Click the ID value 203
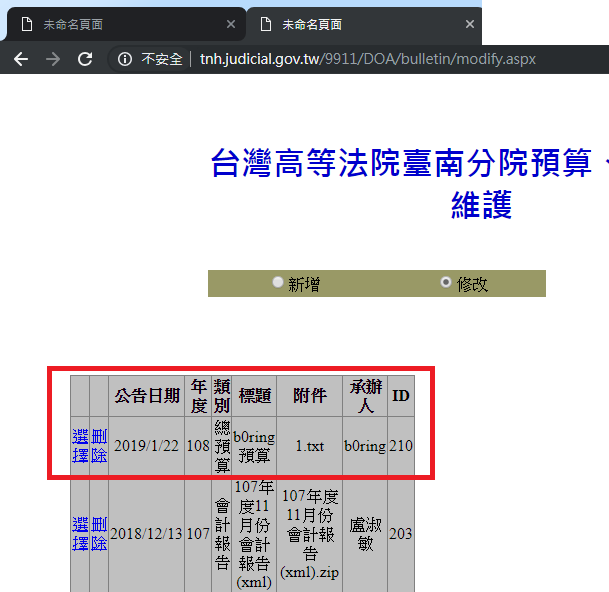Viewport: 609px width, 592px height. [401, 534]
